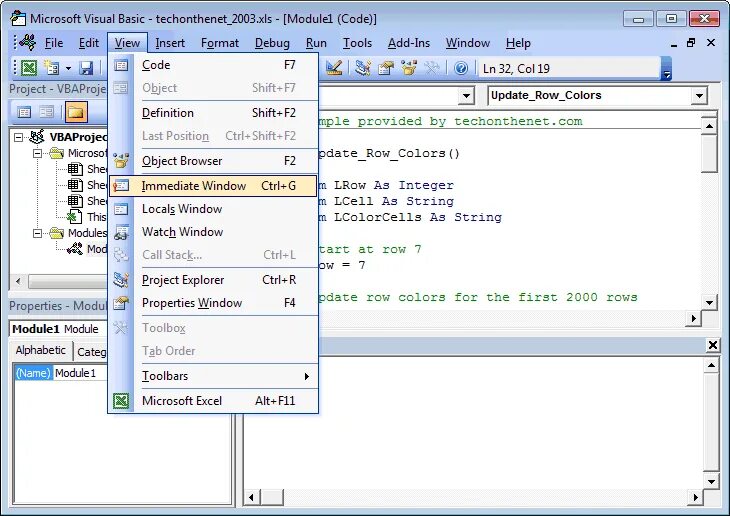Toggle the Design Mode toolbar icon
The height and width of the screenshot is (516, 730).
[x=334, y=68]
